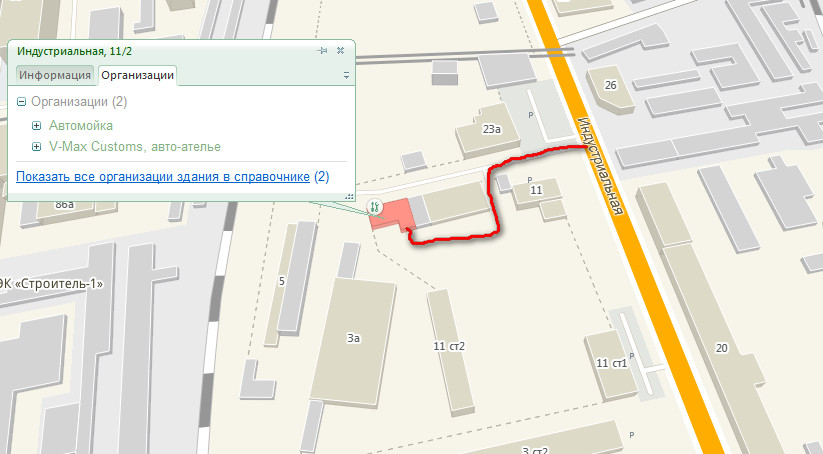
Task: Collapse the Организации (2) group
Action: 22,102
